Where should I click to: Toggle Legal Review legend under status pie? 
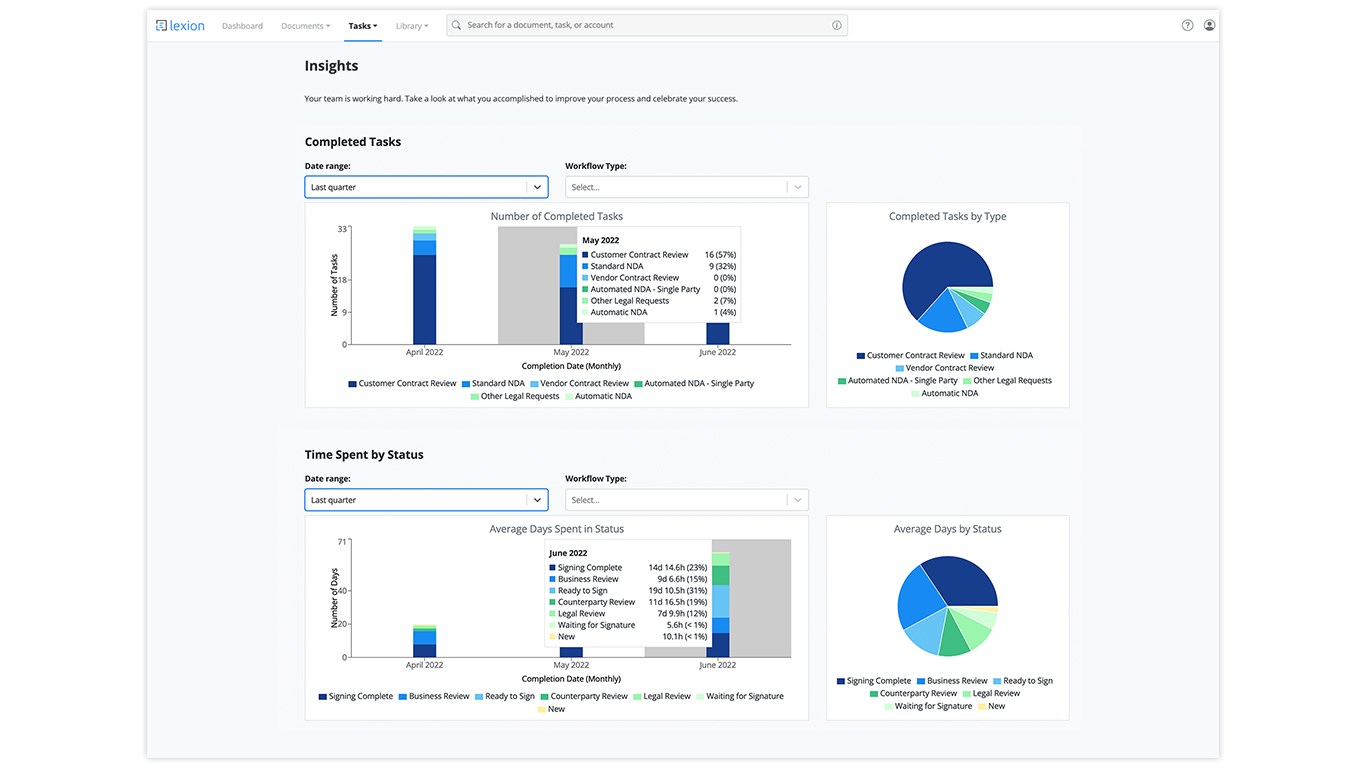pyautogui.click(x=990, y=693)
